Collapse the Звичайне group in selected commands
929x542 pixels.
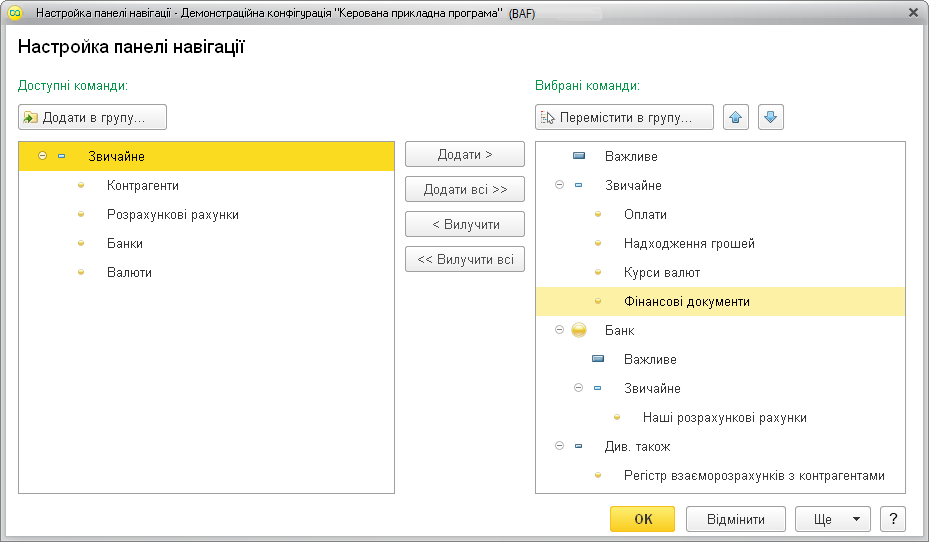559,185
